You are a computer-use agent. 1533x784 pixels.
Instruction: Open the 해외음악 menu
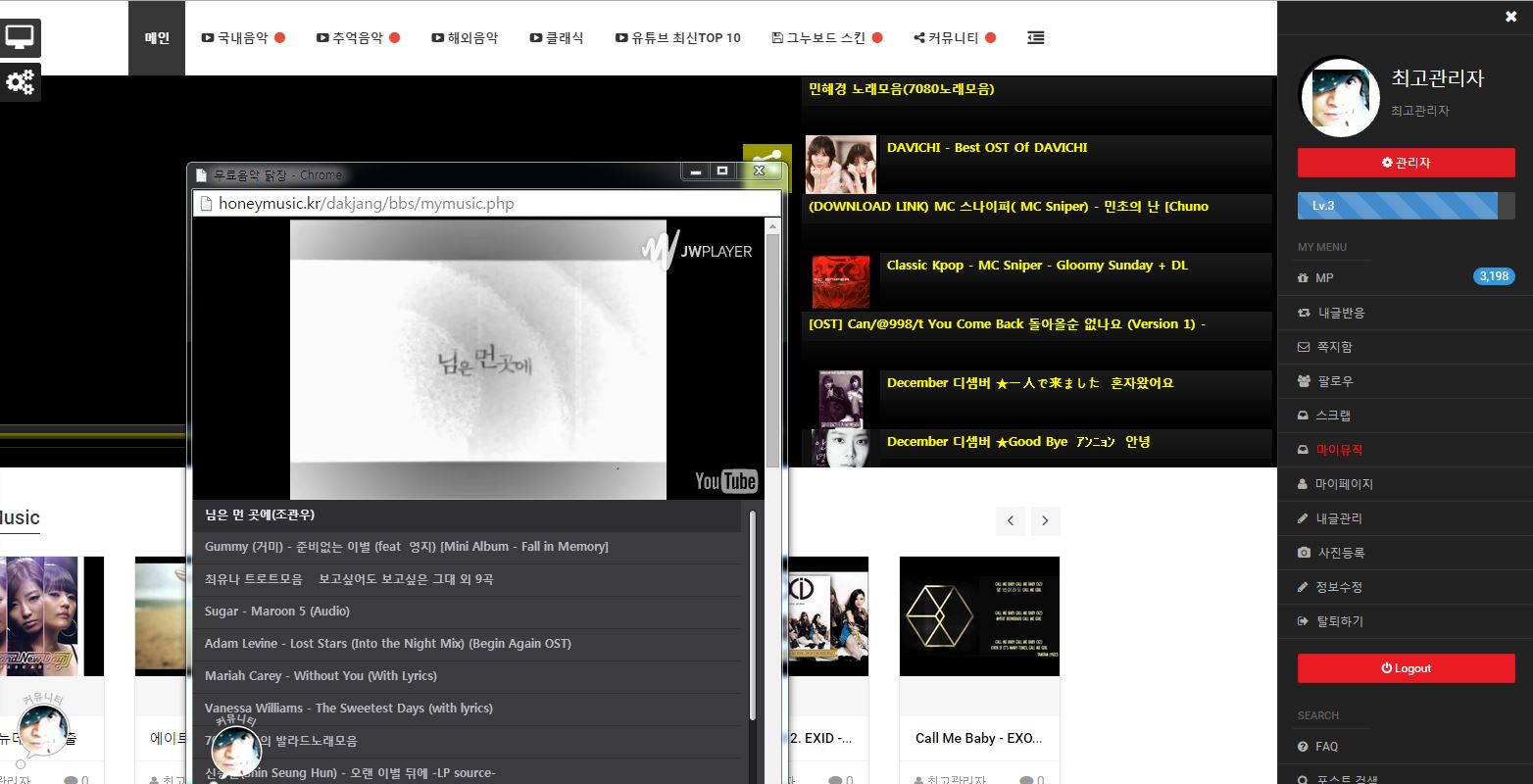465,38
